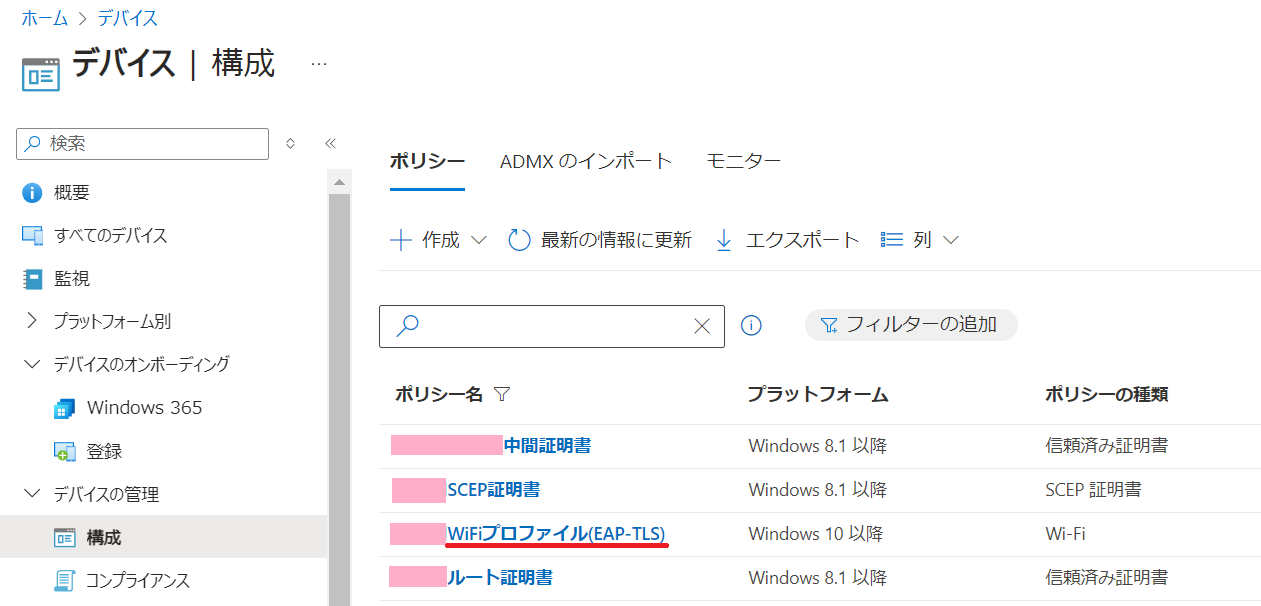The width and height of the screenshot is (1261, 606).
Task: Click the up/down sort icon beside sidebar search
Action: [290, 144]
